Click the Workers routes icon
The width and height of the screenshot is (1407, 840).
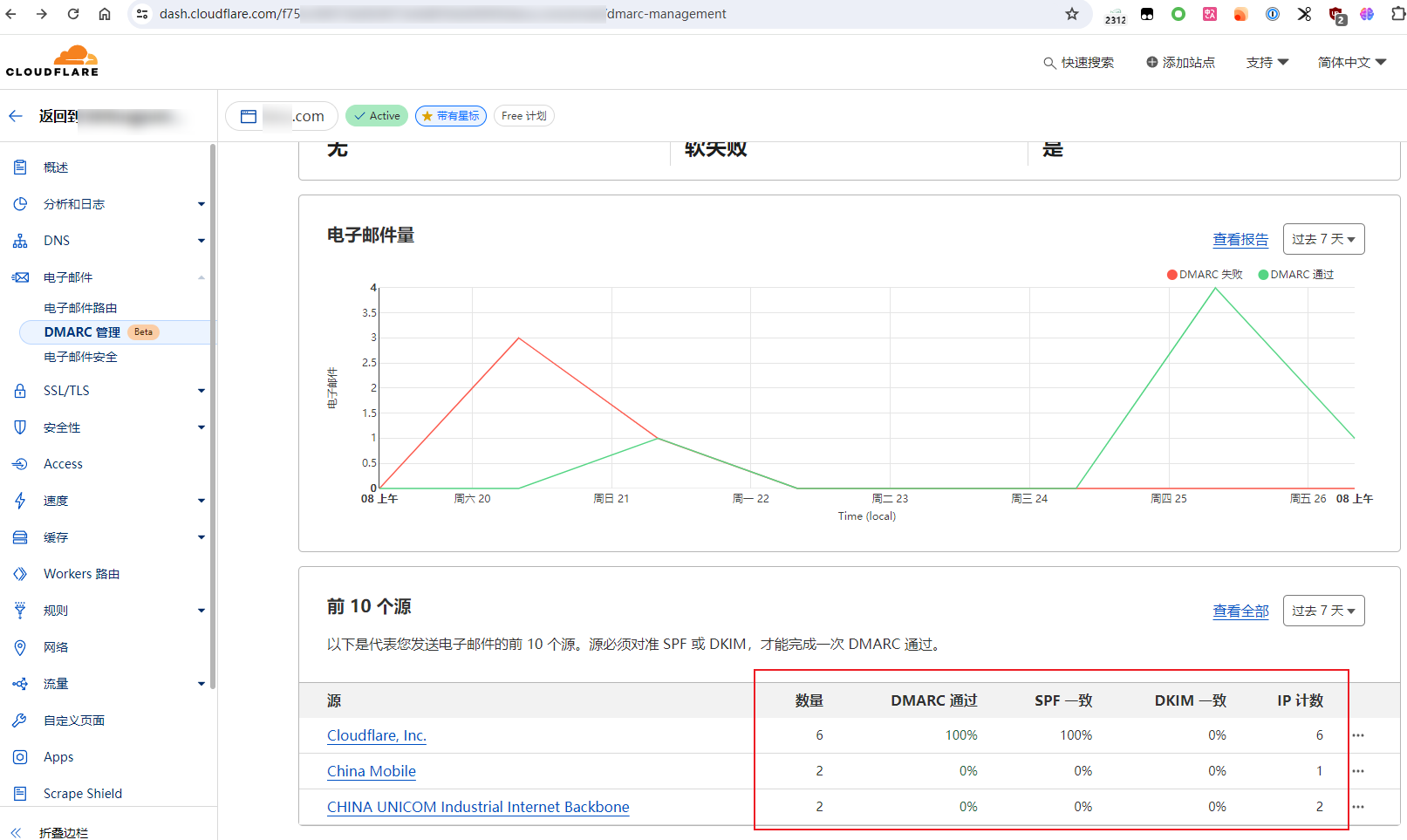[20, 573]
